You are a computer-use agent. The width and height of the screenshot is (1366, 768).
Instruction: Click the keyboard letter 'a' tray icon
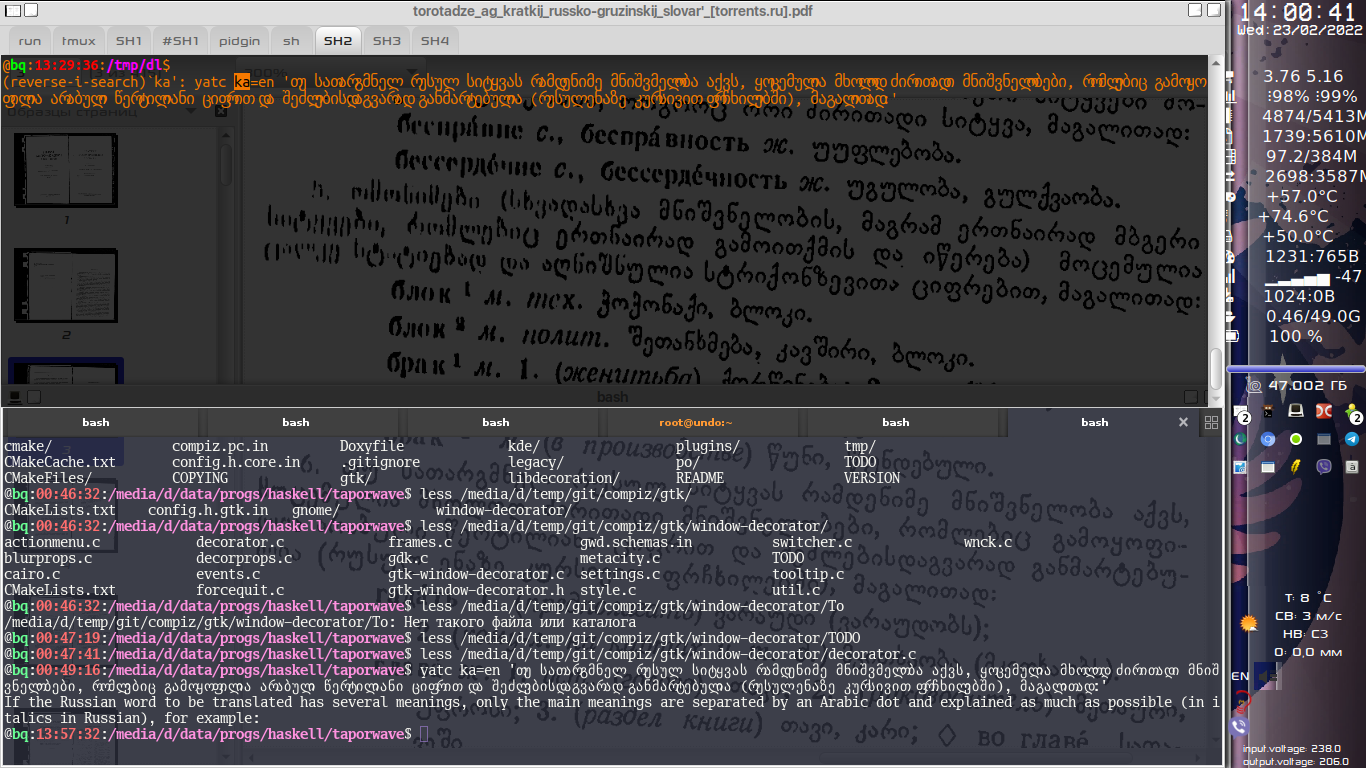click(x=1352, y=466)
